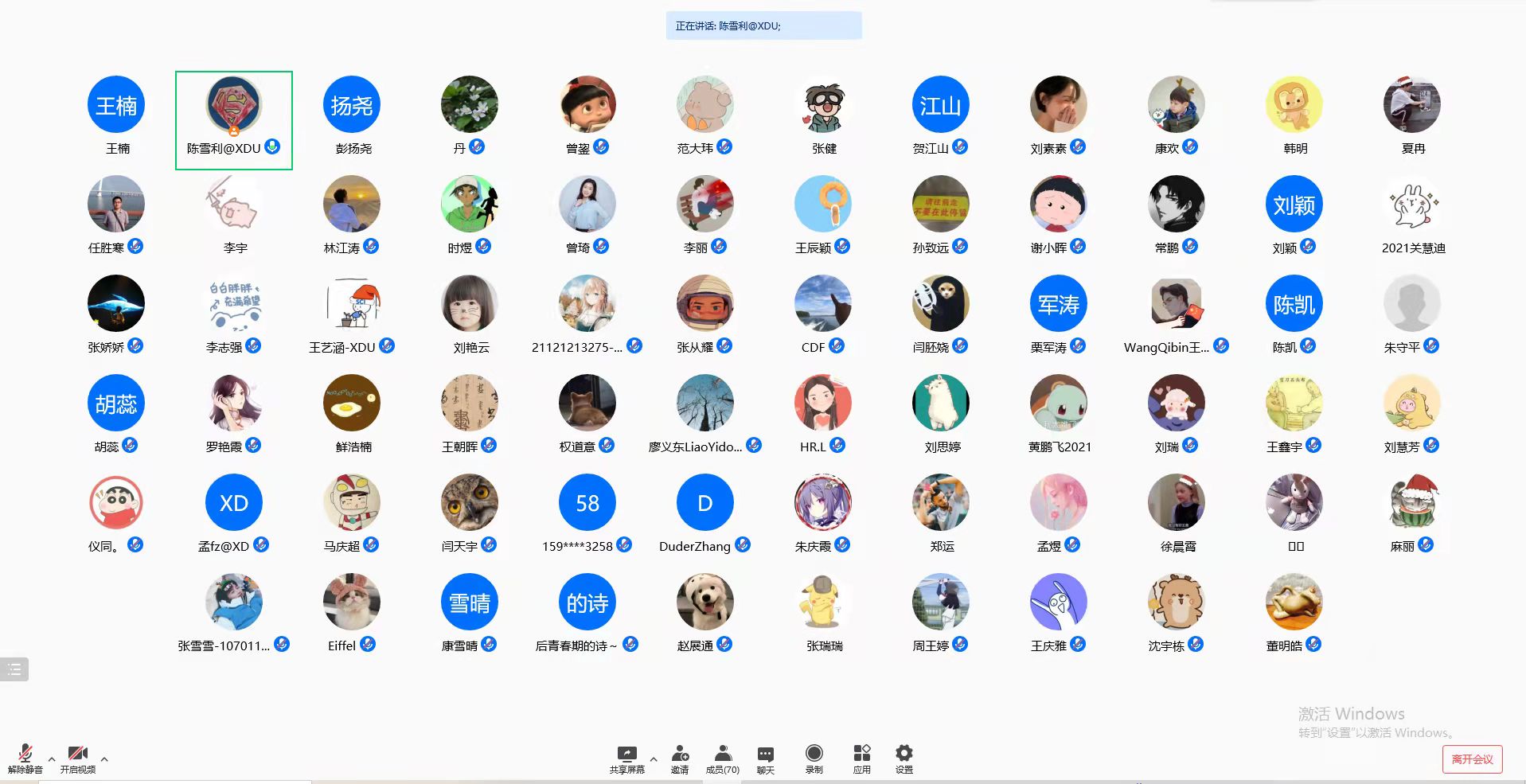Viewport: 1526px width, 784px height.
Task: Click the invite (邀请) icon
Action: tap(680, 757)
